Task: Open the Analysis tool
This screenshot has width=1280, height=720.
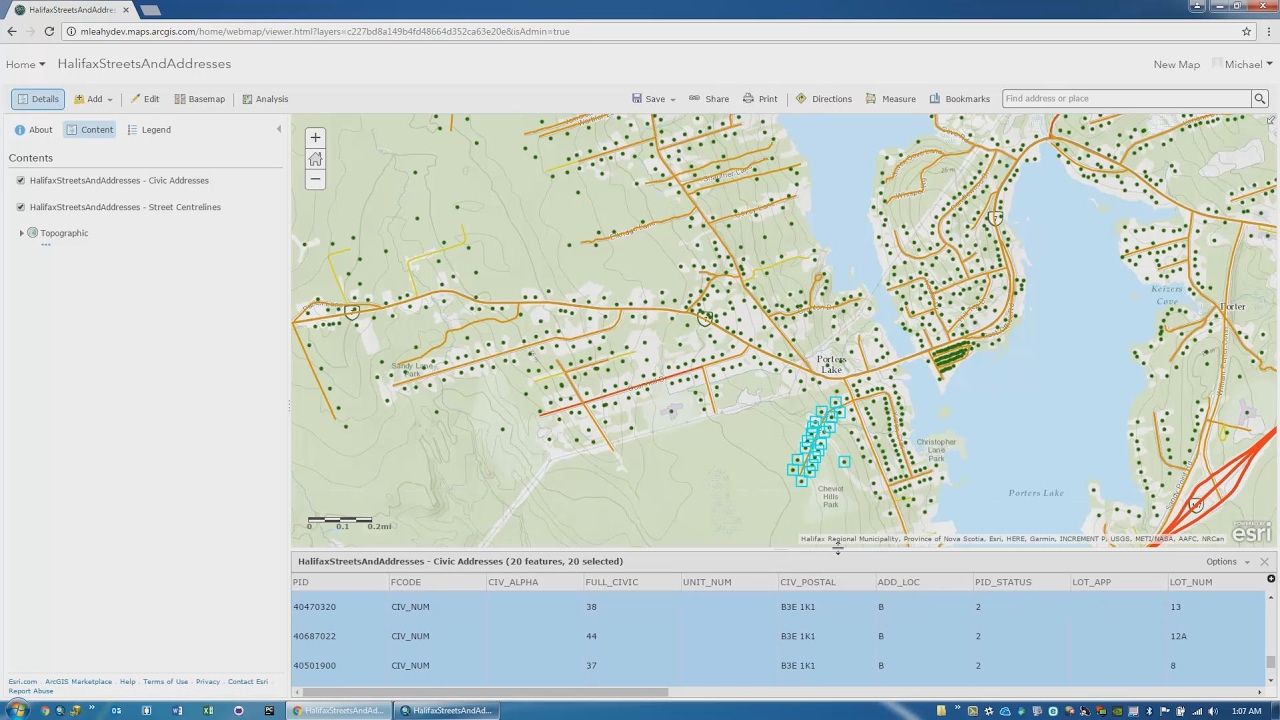Action: 264,99
